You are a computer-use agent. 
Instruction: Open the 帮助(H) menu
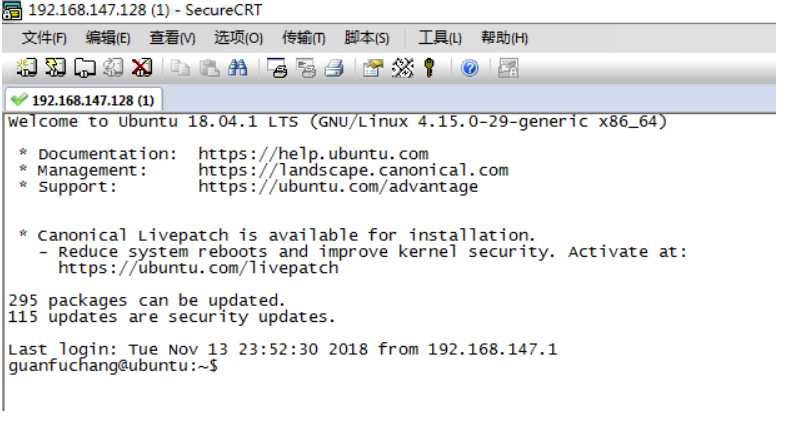pyautogui.click(x=505, y=38)
